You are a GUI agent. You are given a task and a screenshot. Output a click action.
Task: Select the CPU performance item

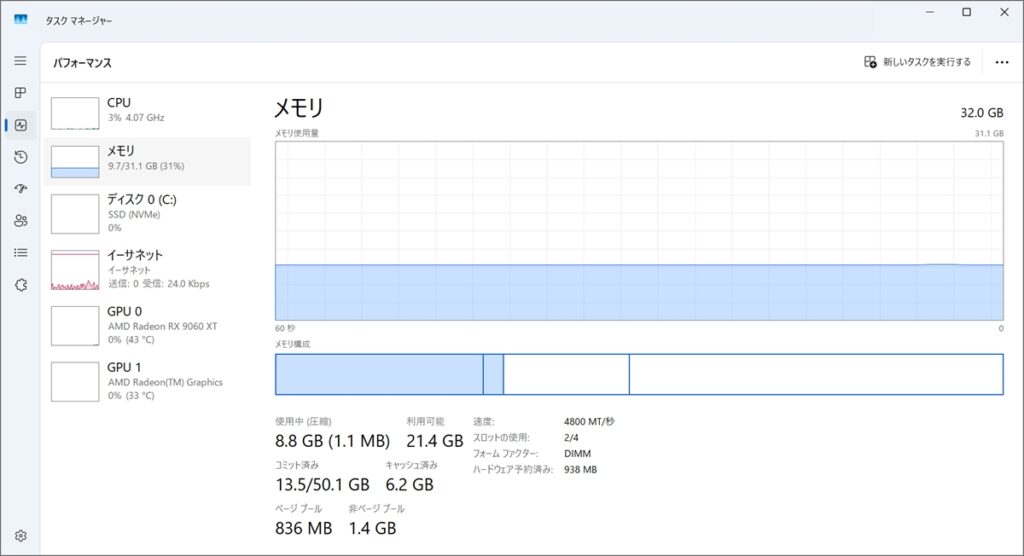coord(150,113)
